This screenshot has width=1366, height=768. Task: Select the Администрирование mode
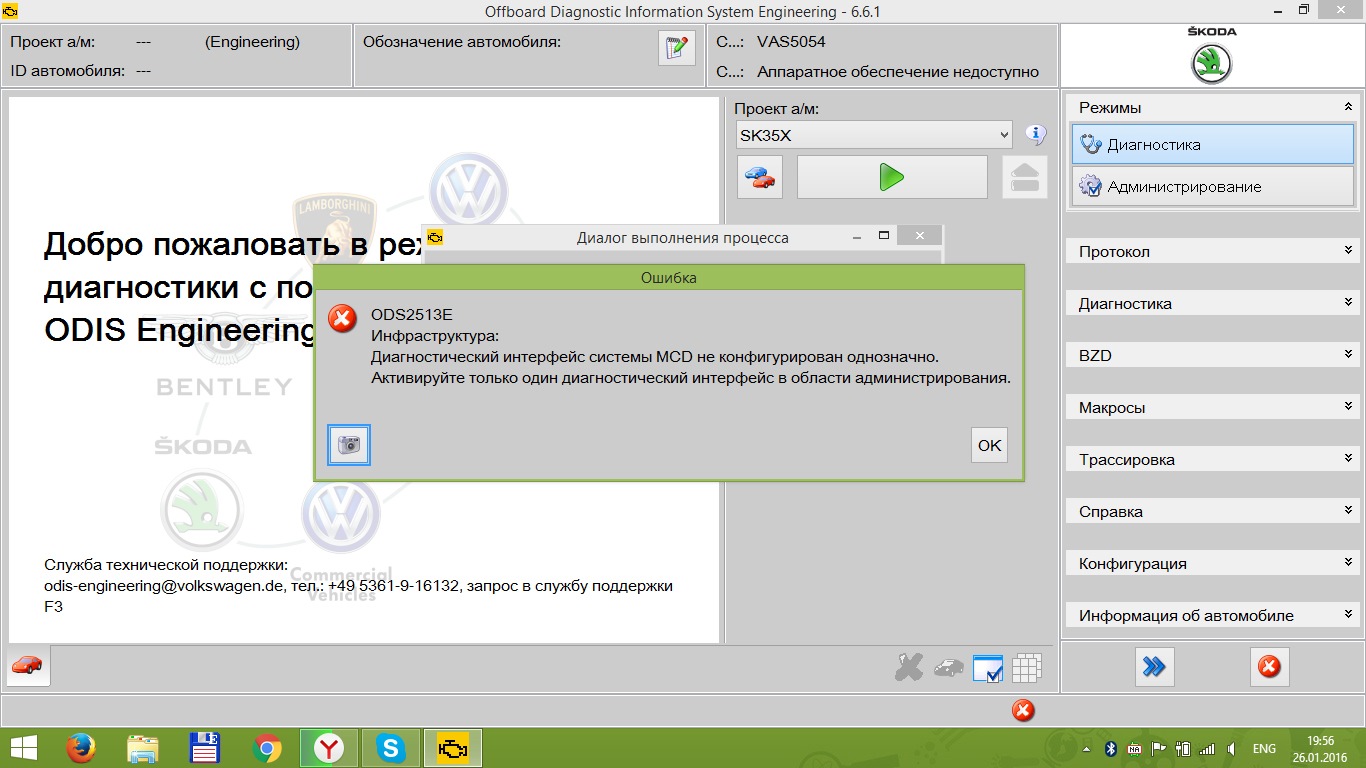point(1213,186)
